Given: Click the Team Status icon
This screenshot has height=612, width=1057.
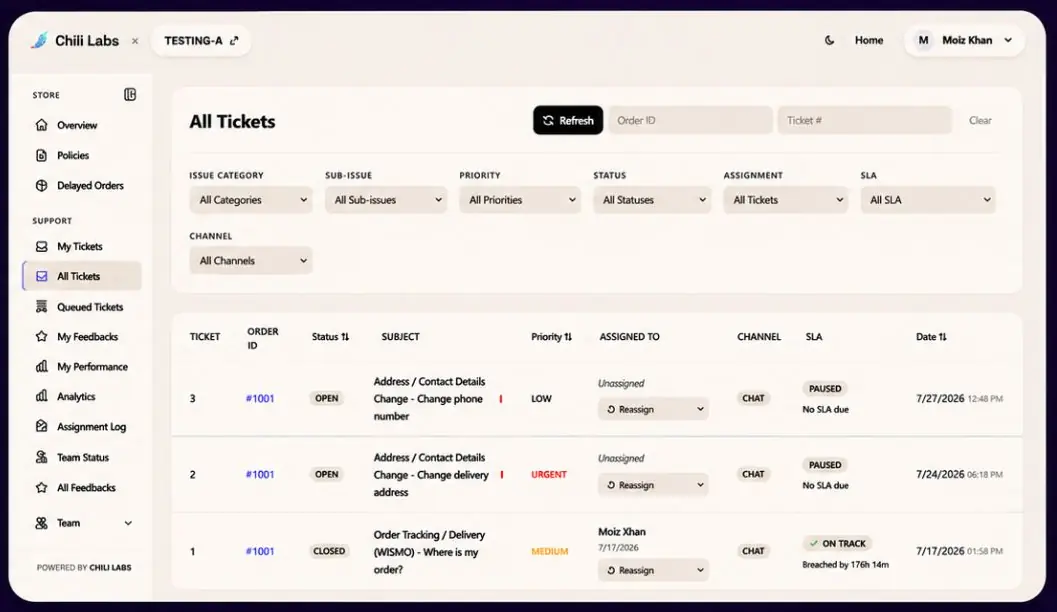Looking at the screenshot, I should pyautogui.click(x=42, y=457).
